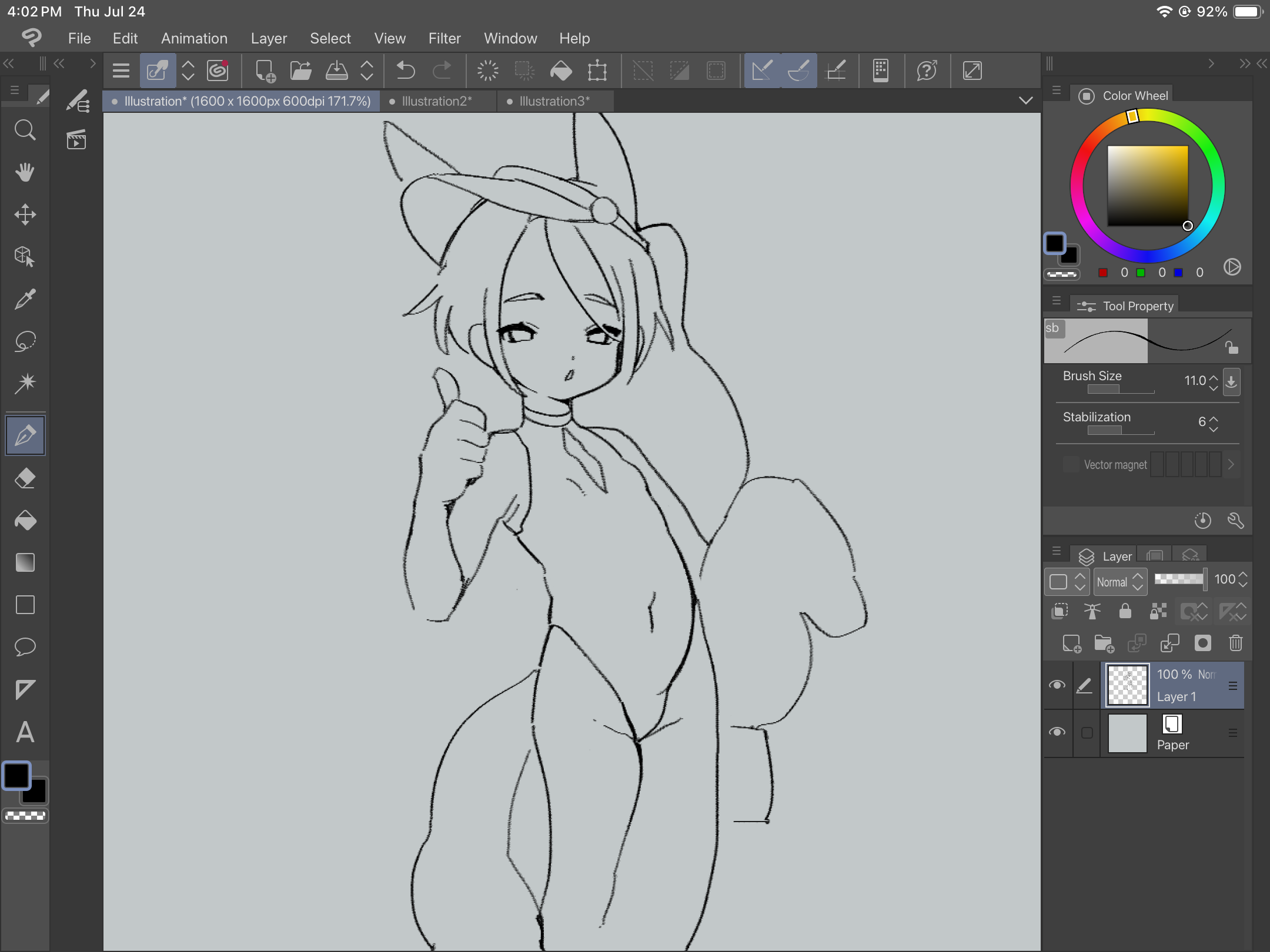Select the Fill bucket tool in left toolbar

[x=25, y=521]
